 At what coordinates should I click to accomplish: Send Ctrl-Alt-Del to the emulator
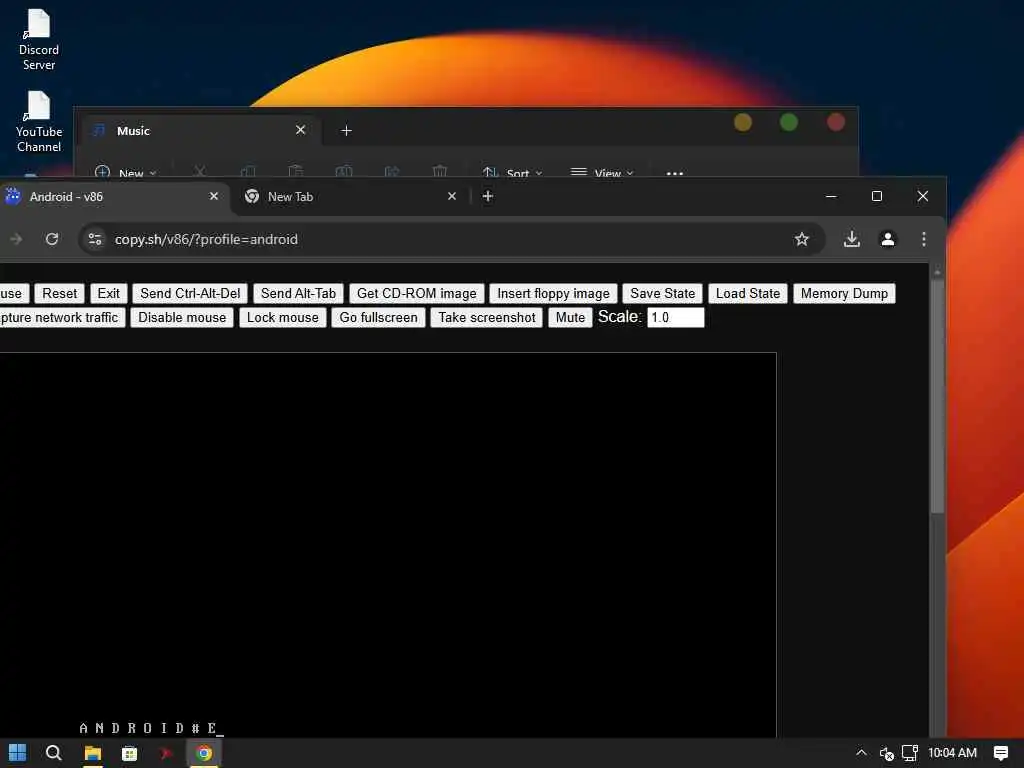point(190,293)
